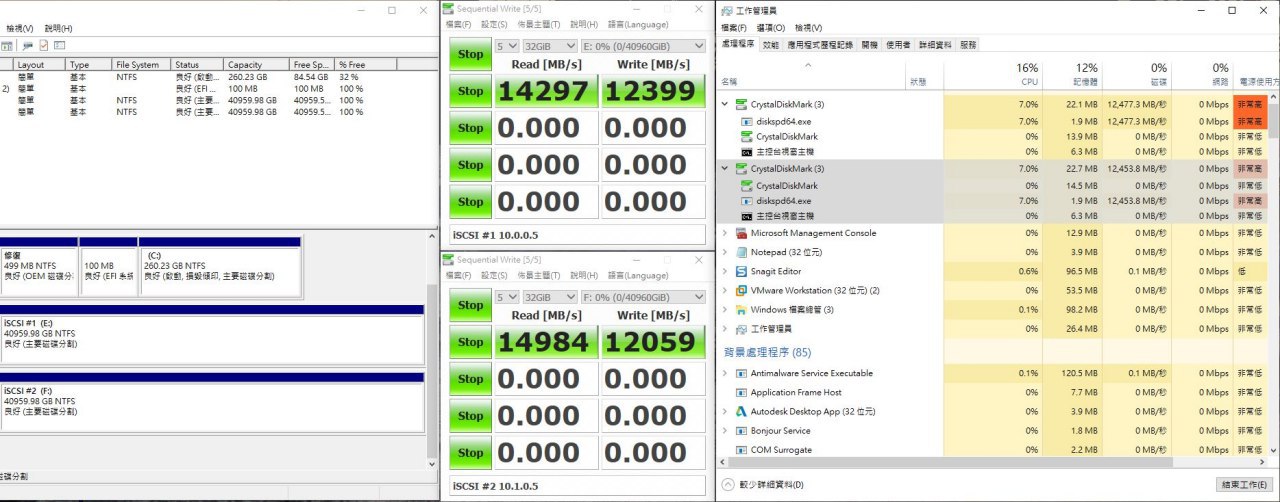Collapse the first CrystalDiskMark (3) process group

point(725,104)
